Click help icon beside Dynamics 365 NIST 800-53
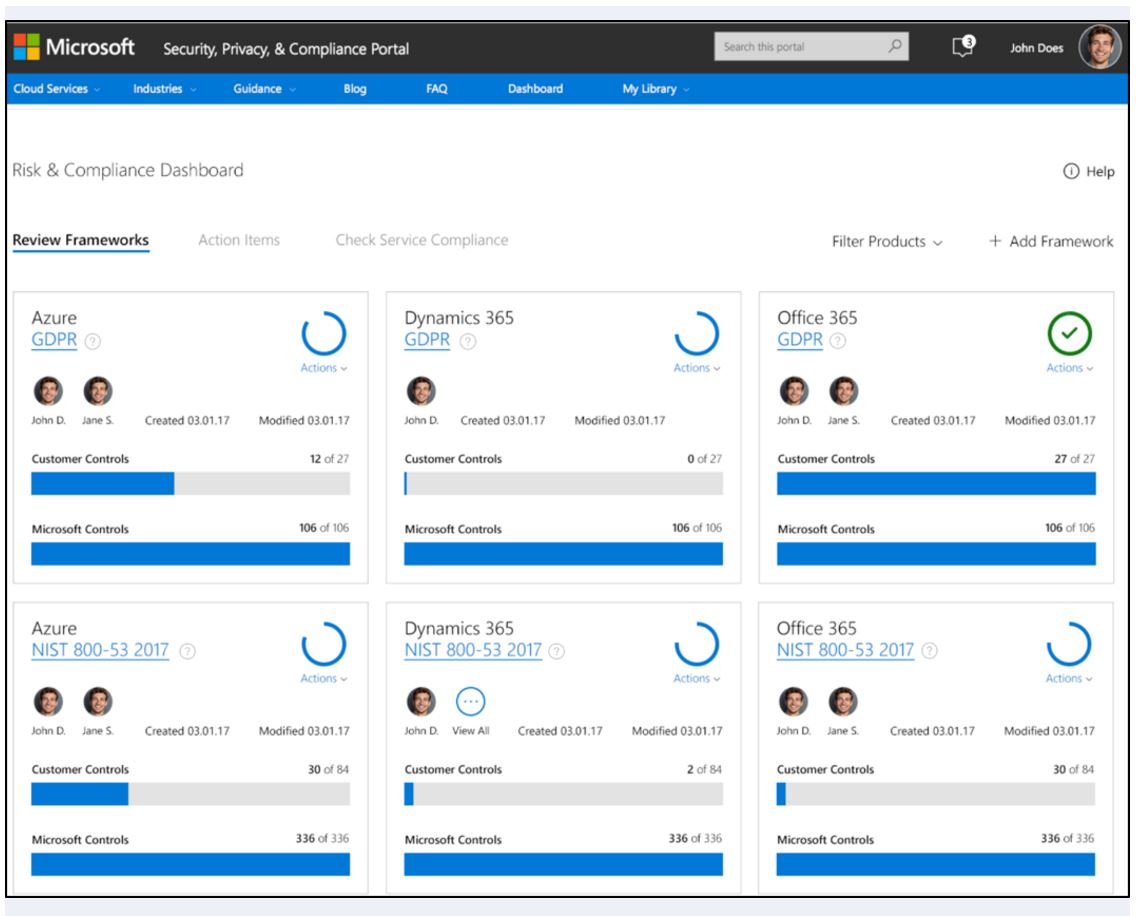 pos(556,651)
